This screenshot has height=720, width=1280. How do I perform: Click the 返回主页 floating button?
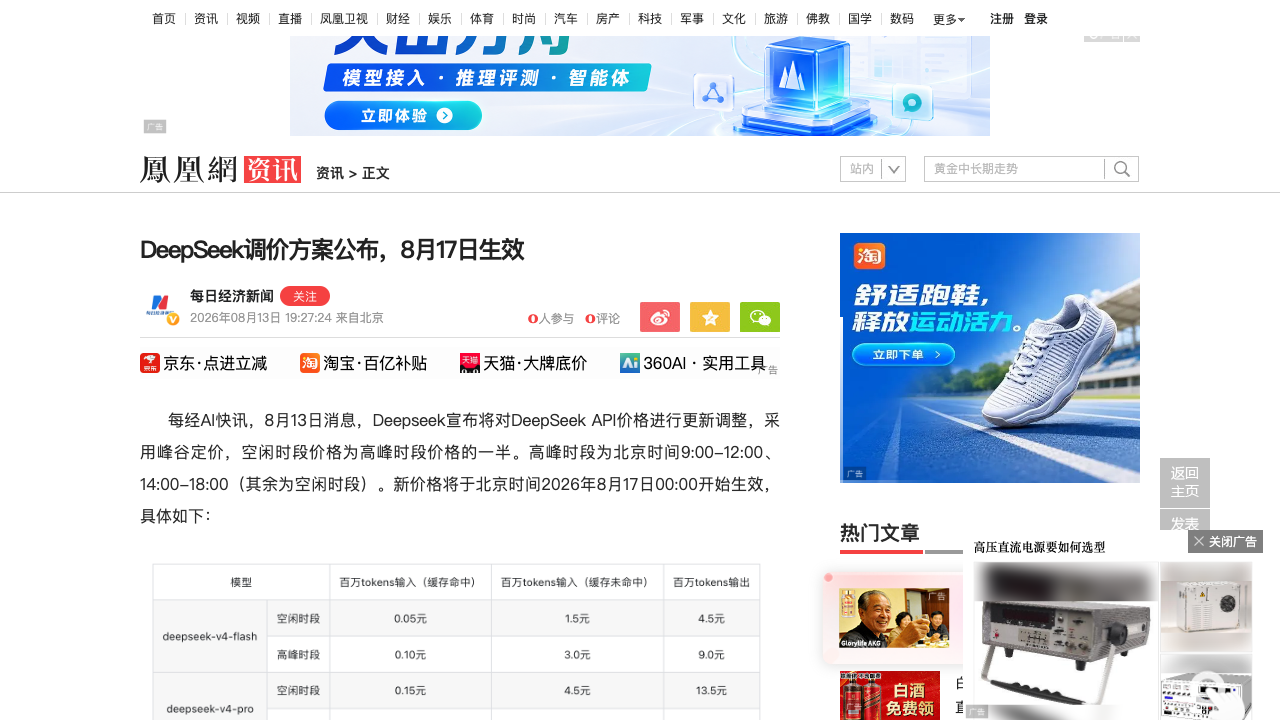(1185, 483)
